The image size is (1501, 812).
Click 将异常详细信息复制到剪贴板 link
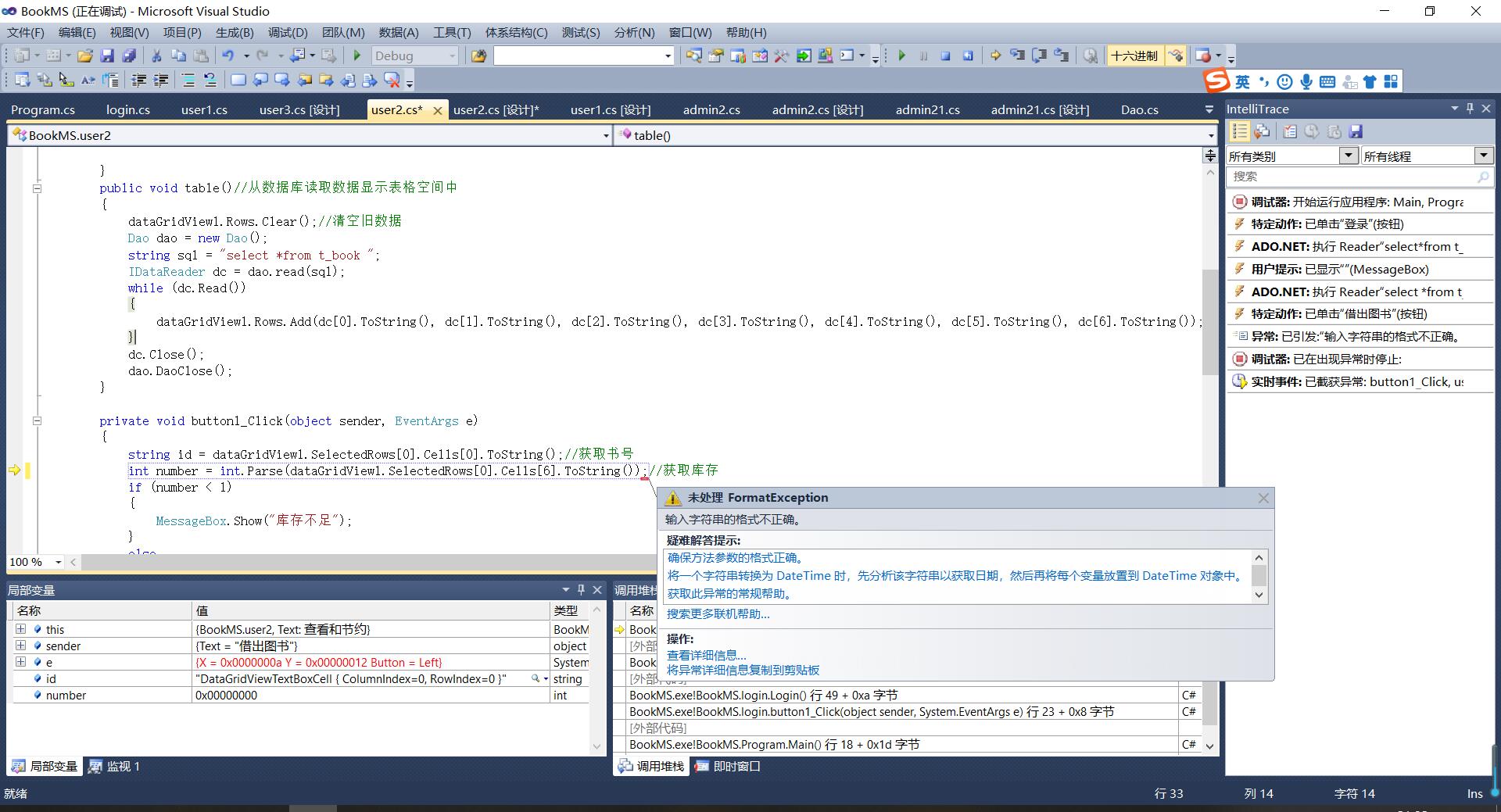tap(743, 670)
